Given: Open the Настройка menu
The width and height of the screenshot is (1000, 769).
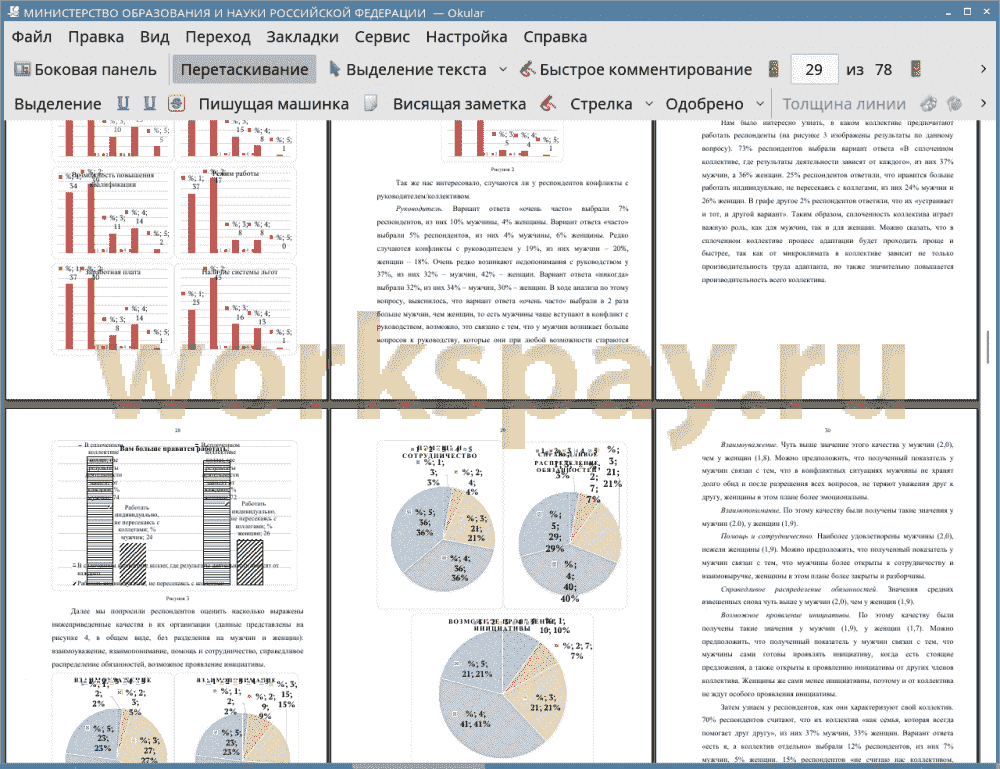Looking at the screenshot, I should tap(466, 37).
